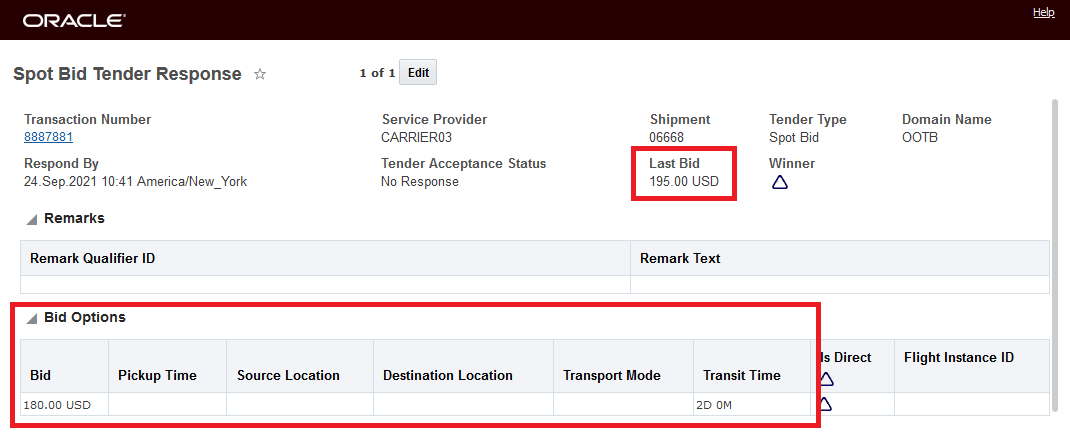The image size is (1070, 441).
Task: Open transaction number 8887881
Action: [x=48, y=137]
